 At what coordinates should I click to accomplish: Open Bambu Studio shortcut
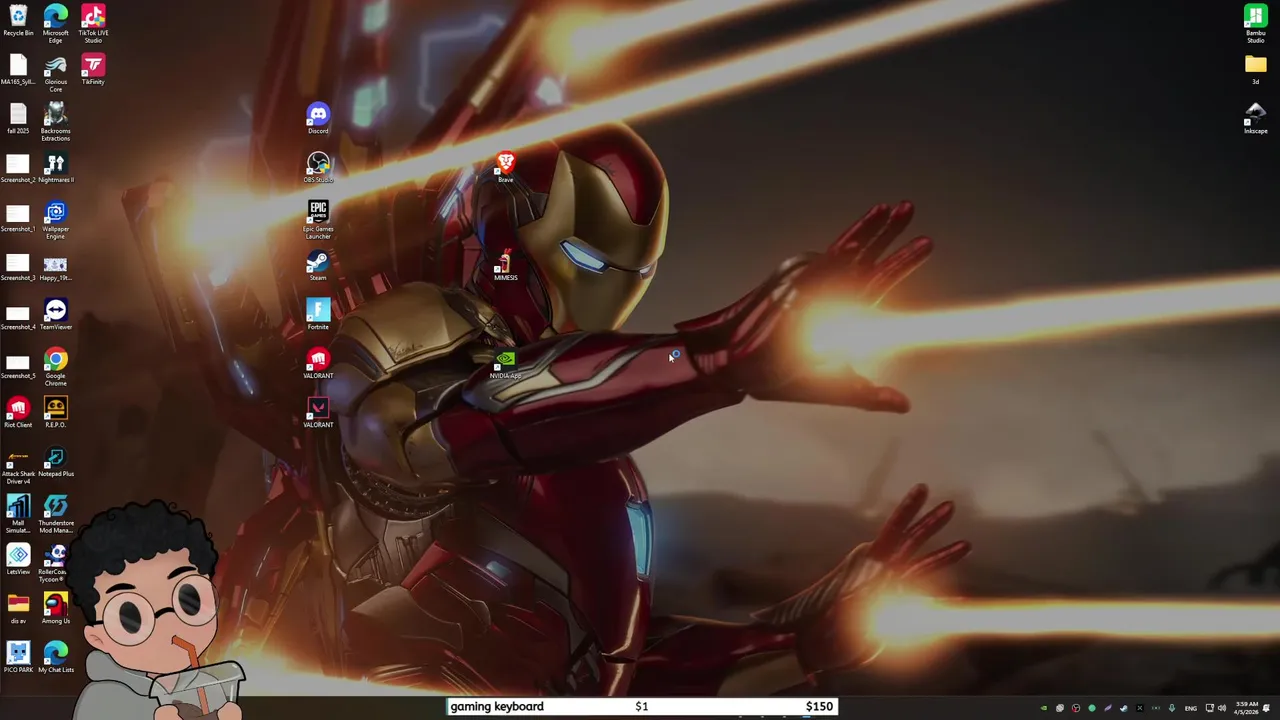pyautogui.click(x=1255, y=23)
